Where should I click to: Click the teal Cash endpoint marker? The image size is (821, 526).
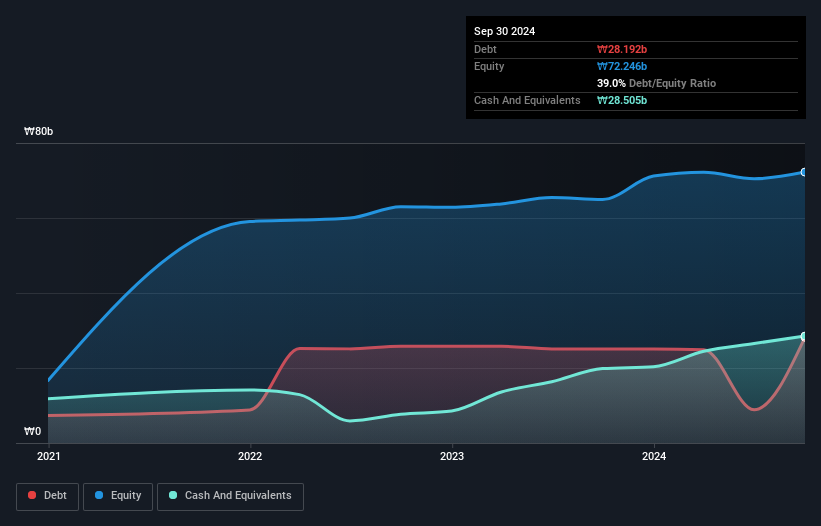pos(804,337)
